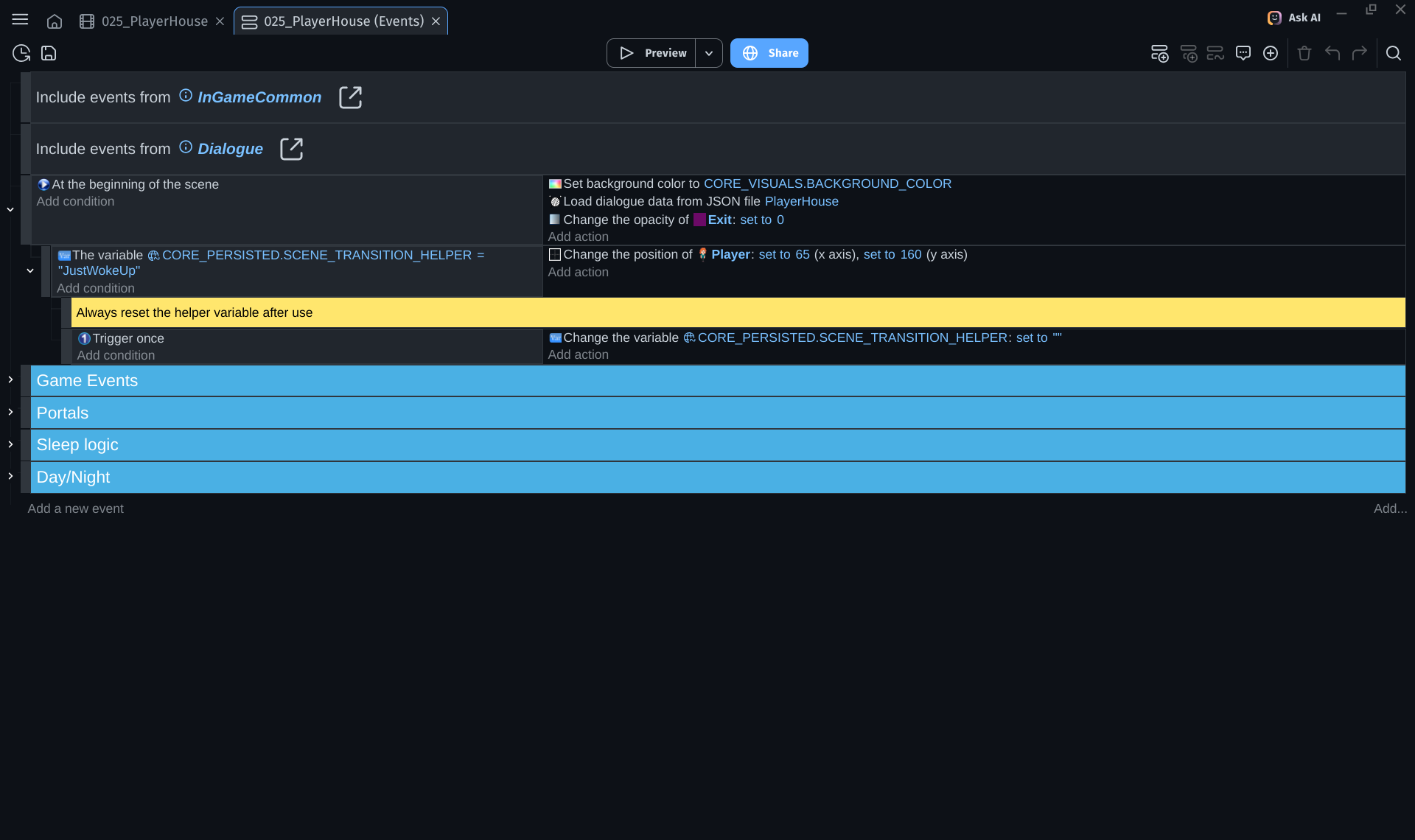Viewport: 1415px width, 840px height.
Task: Undo the last change
Action: click(1332, 53)
